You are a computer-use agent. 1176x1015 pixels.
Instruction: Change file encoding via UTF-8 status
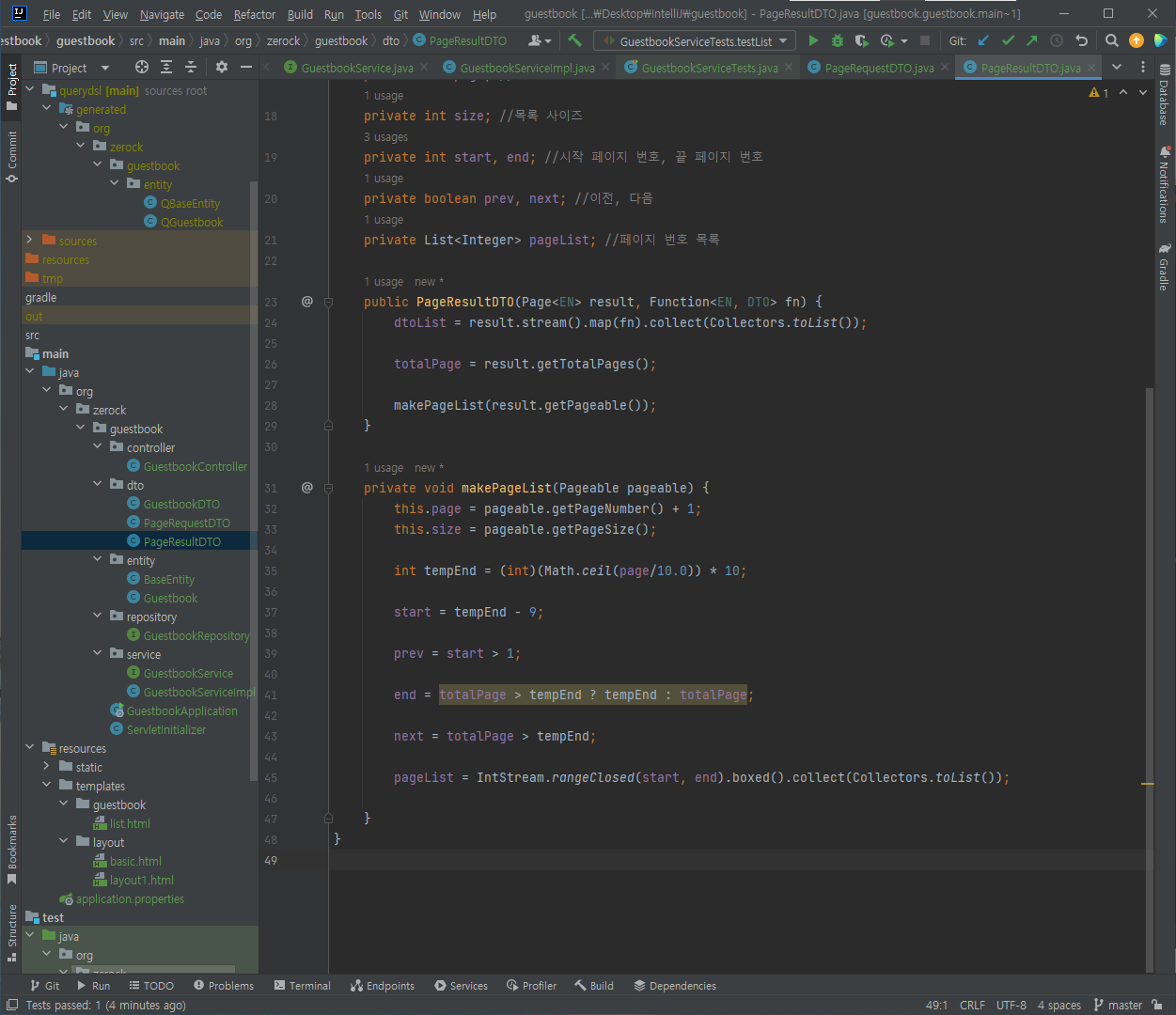(1011, 1005)
